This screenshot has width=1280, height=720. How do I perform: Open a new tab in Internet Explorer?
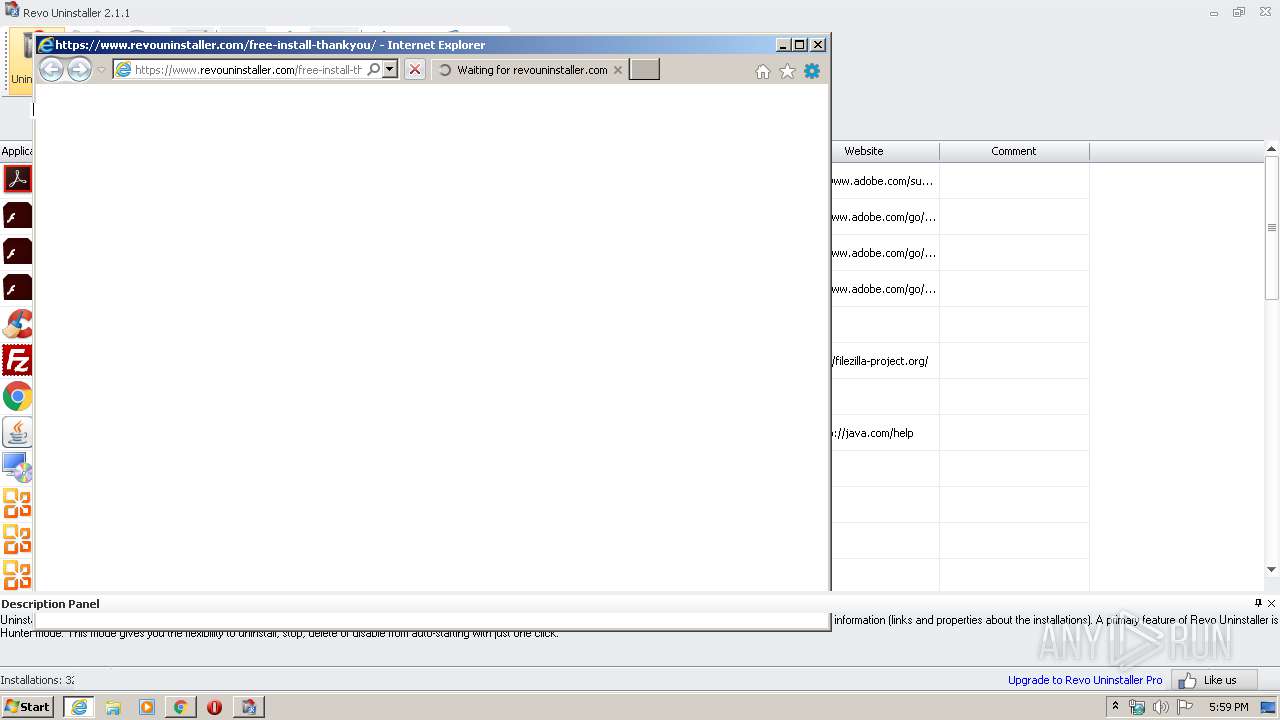(644, 70)
